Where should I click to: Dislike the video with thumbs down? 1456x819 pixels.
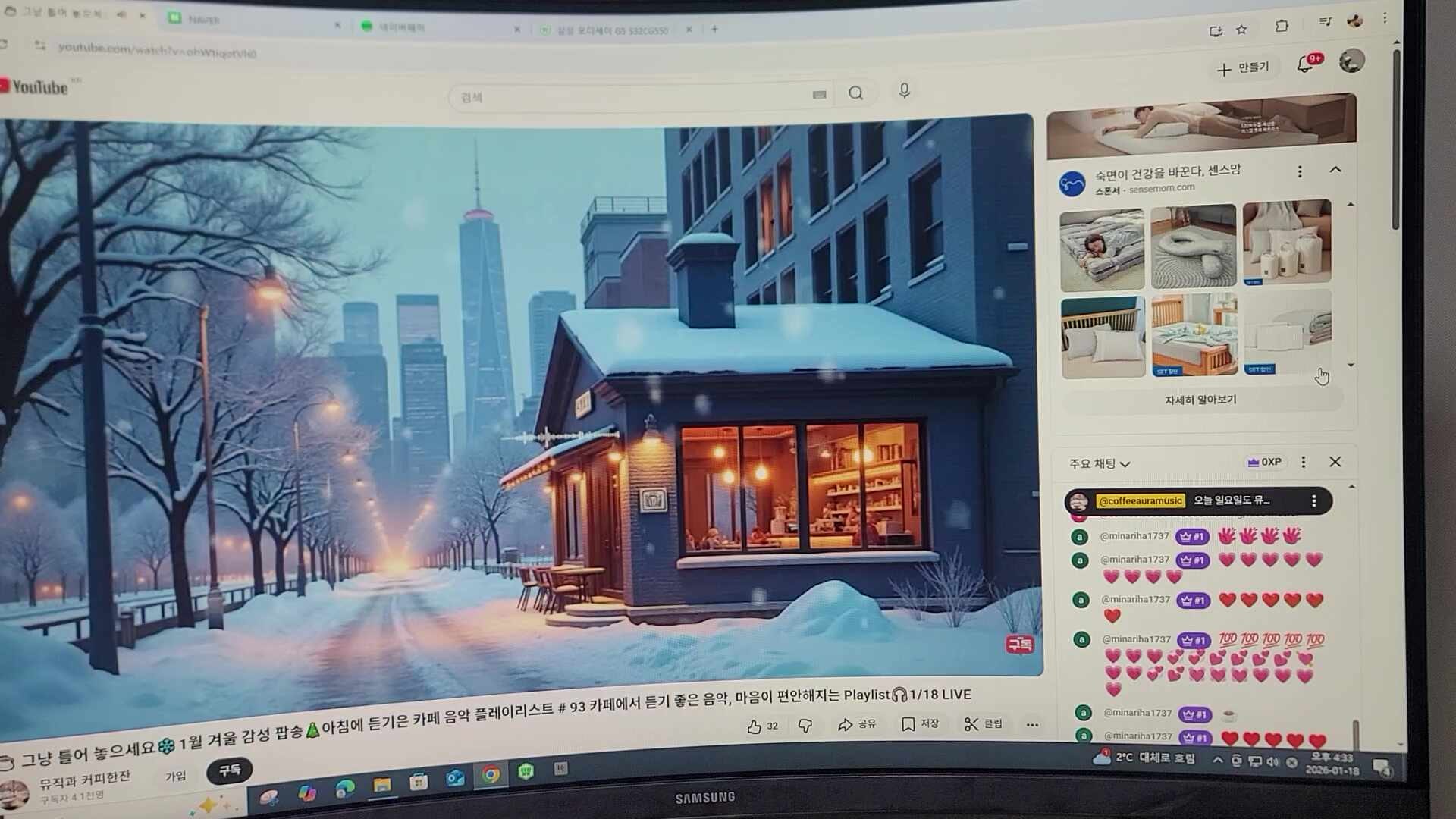point(805,726)
